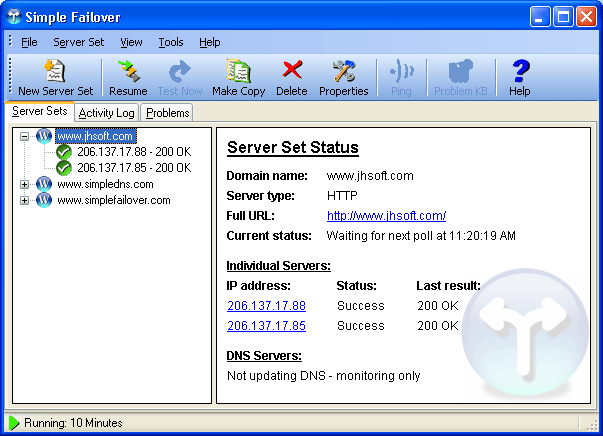Open the Tools menu
The width and height of the screenshot is (603, 436).
tap(171, 42)
